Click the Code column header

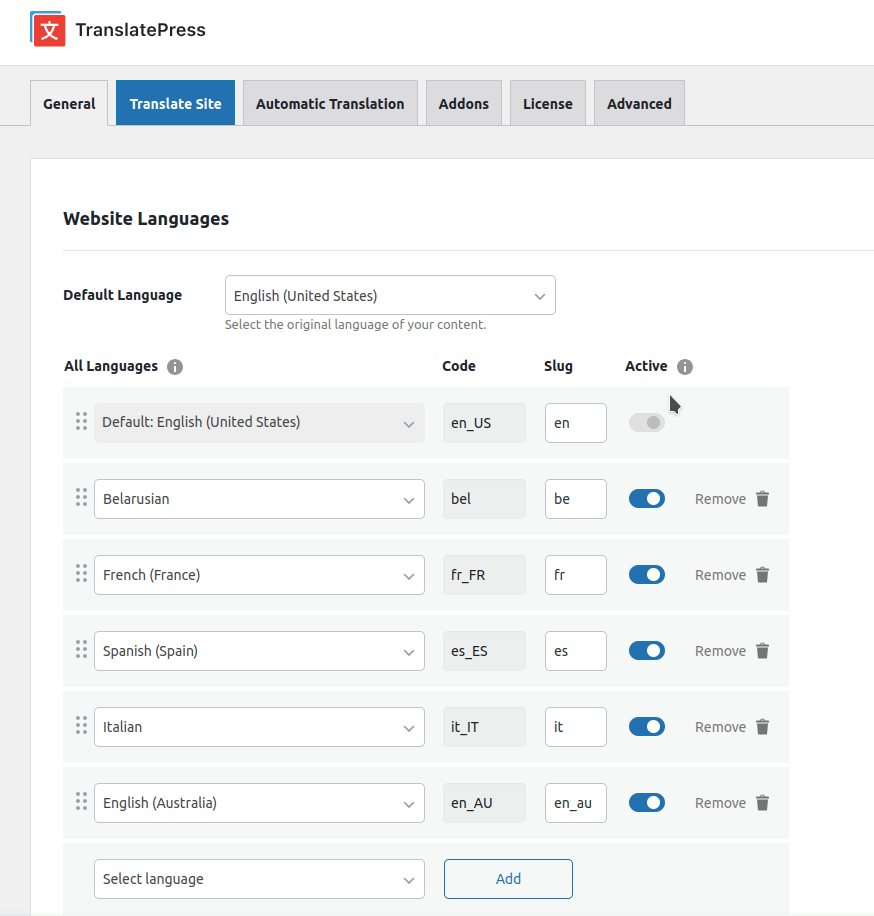459,366
